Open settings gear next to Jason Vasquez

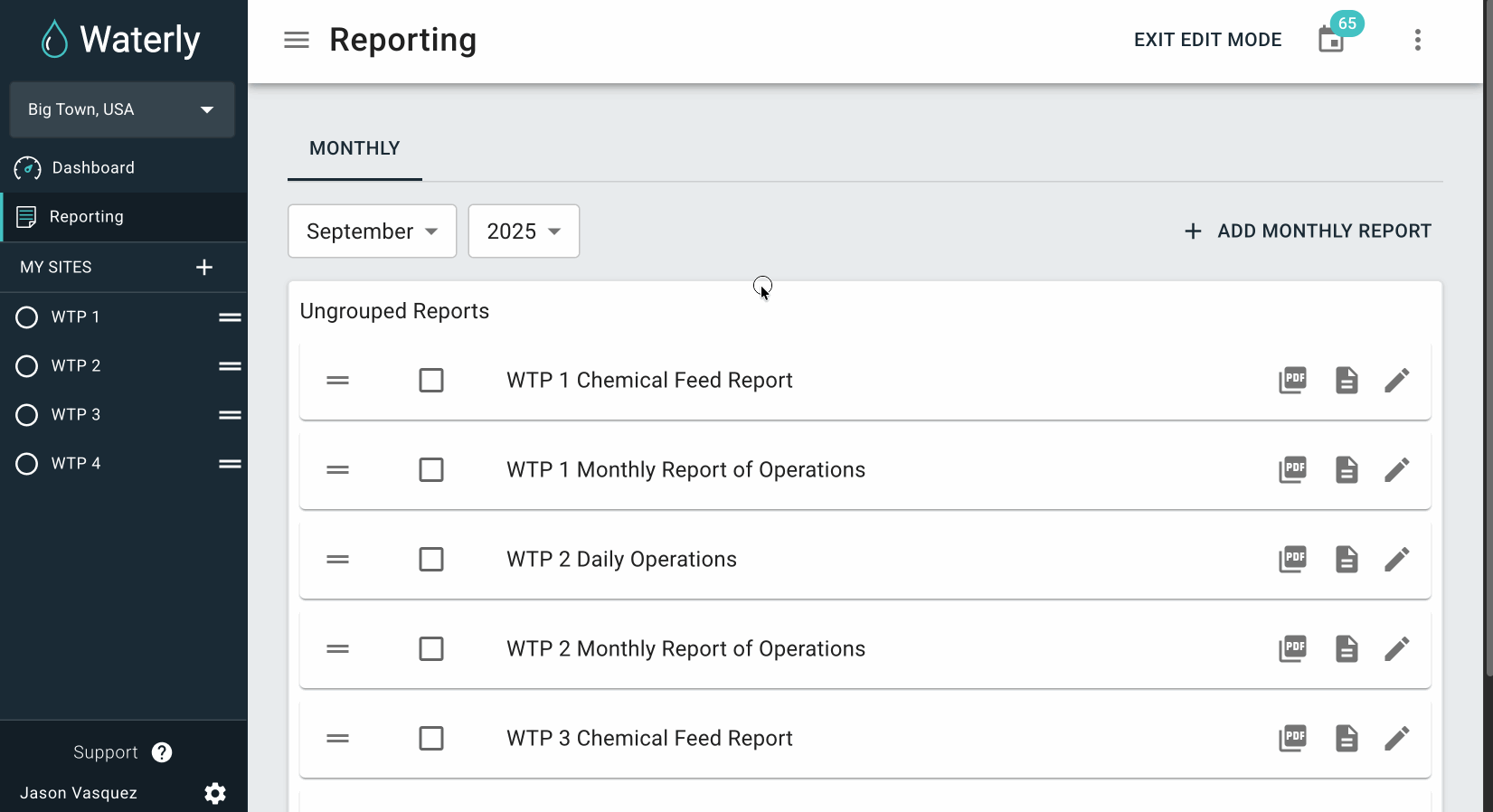(x=215, y=793)
